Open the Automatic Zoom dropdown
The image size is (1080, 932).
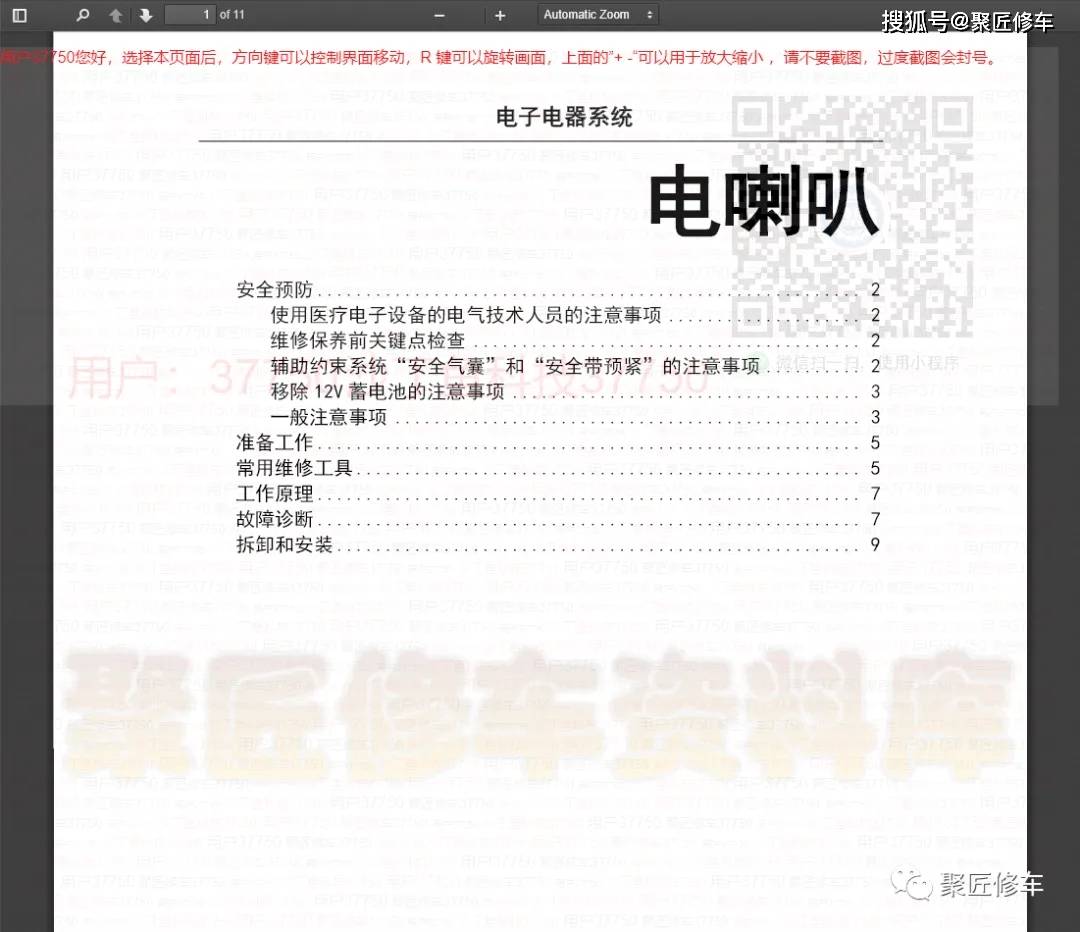(598, 15)
